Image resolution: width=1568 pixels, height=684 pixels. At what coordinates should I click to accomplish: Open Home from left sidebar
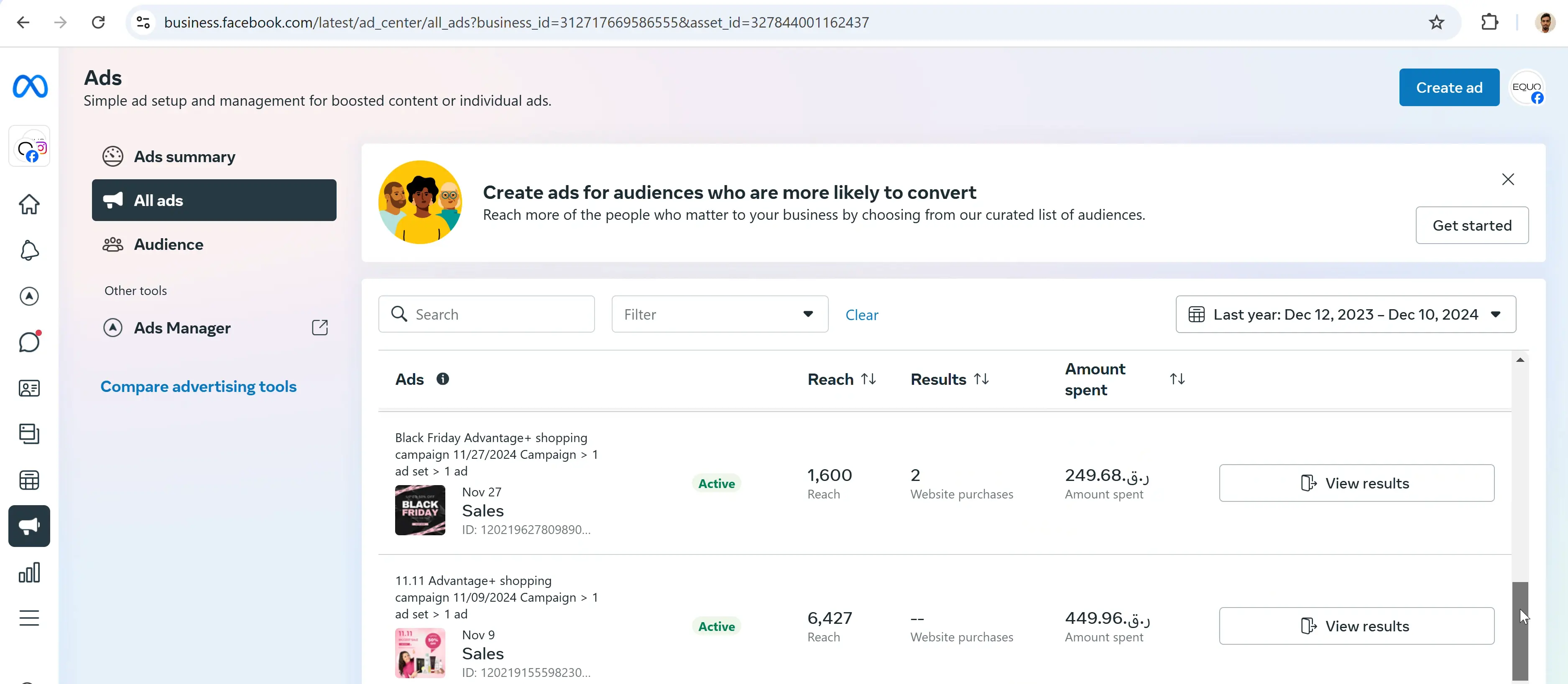[x=29, y=204]
